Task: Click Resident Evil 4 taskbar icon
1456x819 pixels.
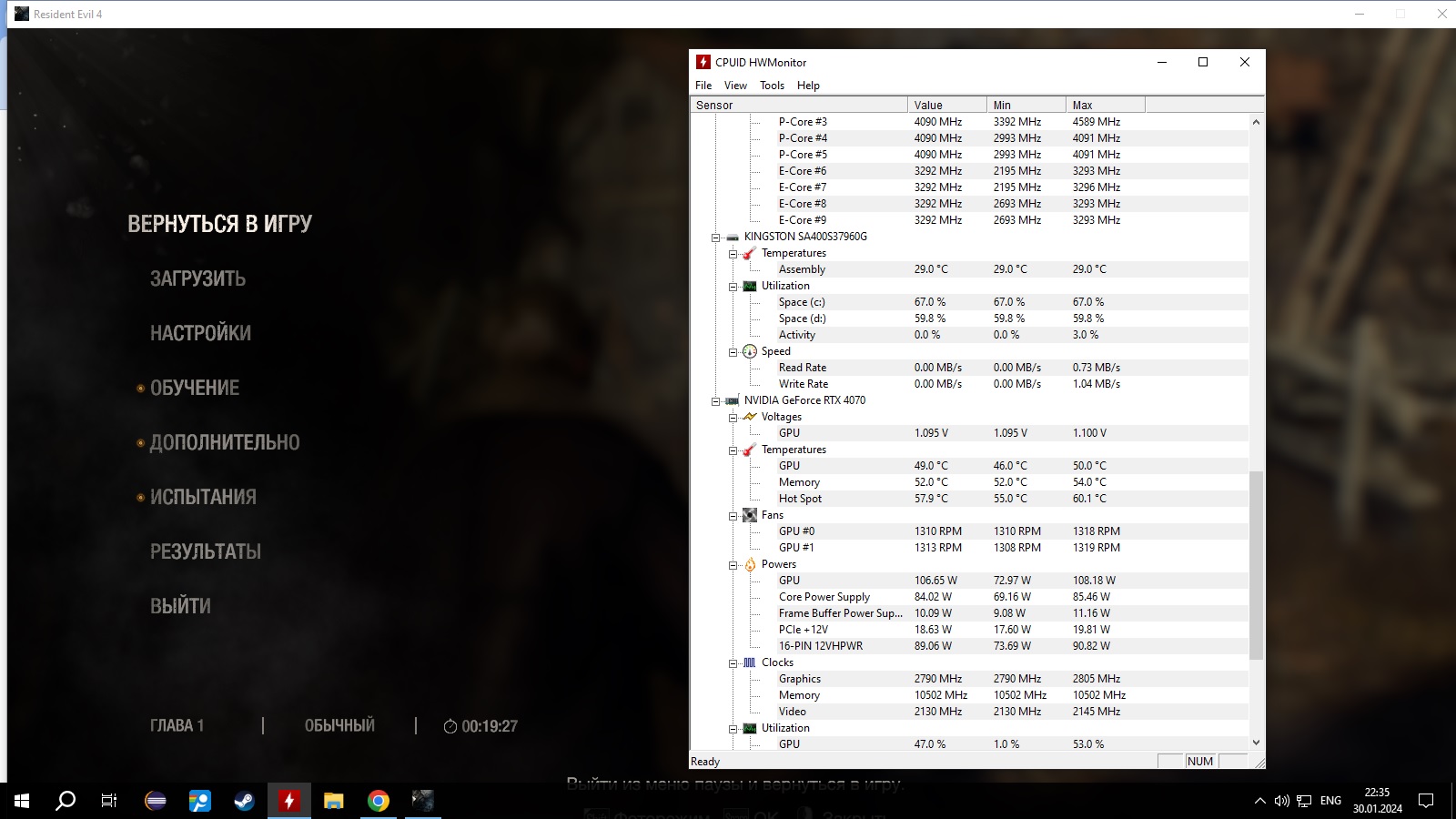Action: pos(423,801)
